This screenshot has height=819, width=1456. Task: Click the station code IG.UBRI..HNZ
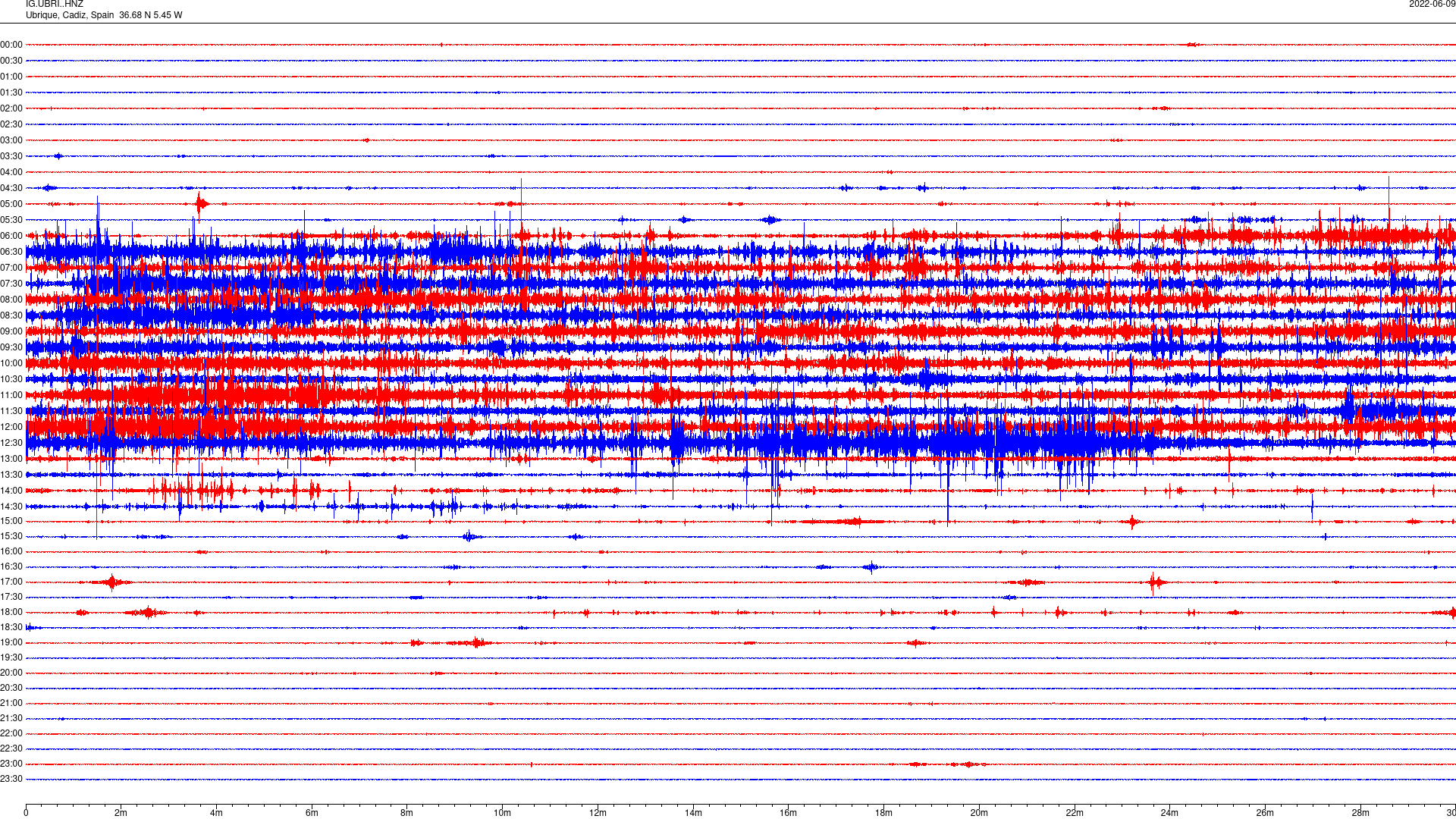(x=55, y=5)
